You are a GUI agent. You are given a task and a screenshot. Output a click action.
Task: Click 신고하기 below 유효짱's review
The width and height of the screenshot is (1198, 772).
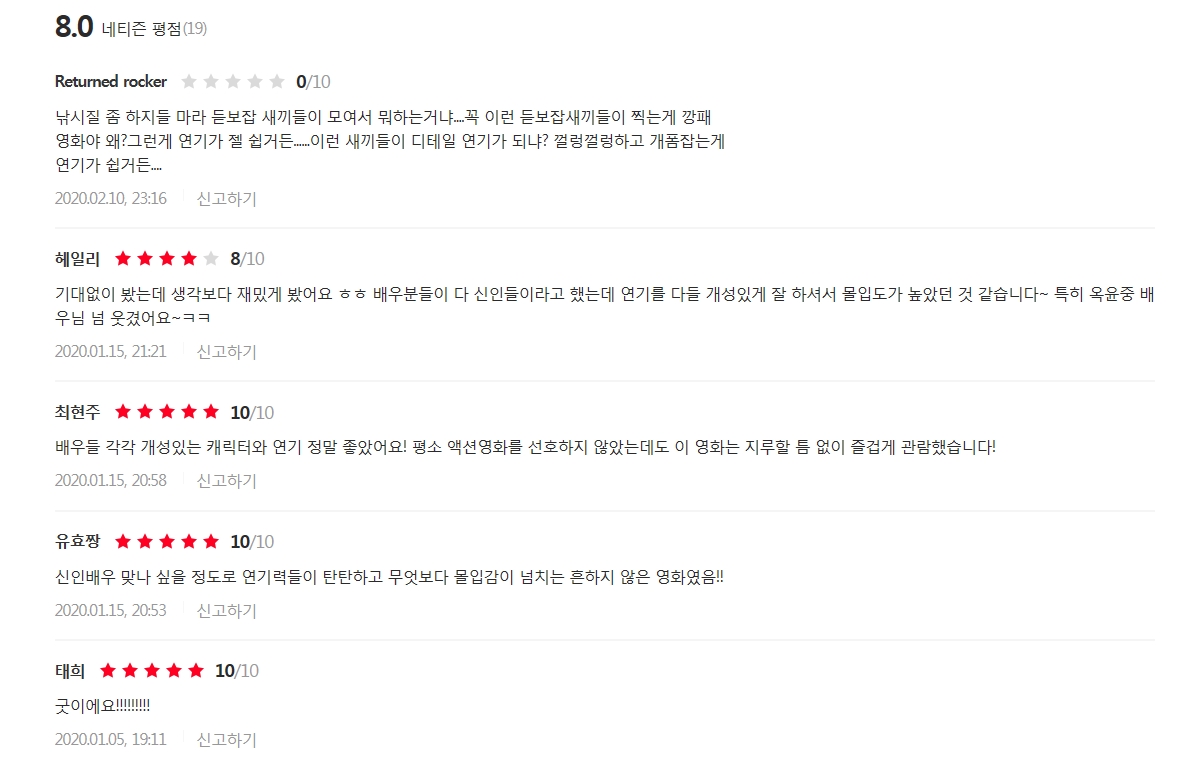click(226, 610)
